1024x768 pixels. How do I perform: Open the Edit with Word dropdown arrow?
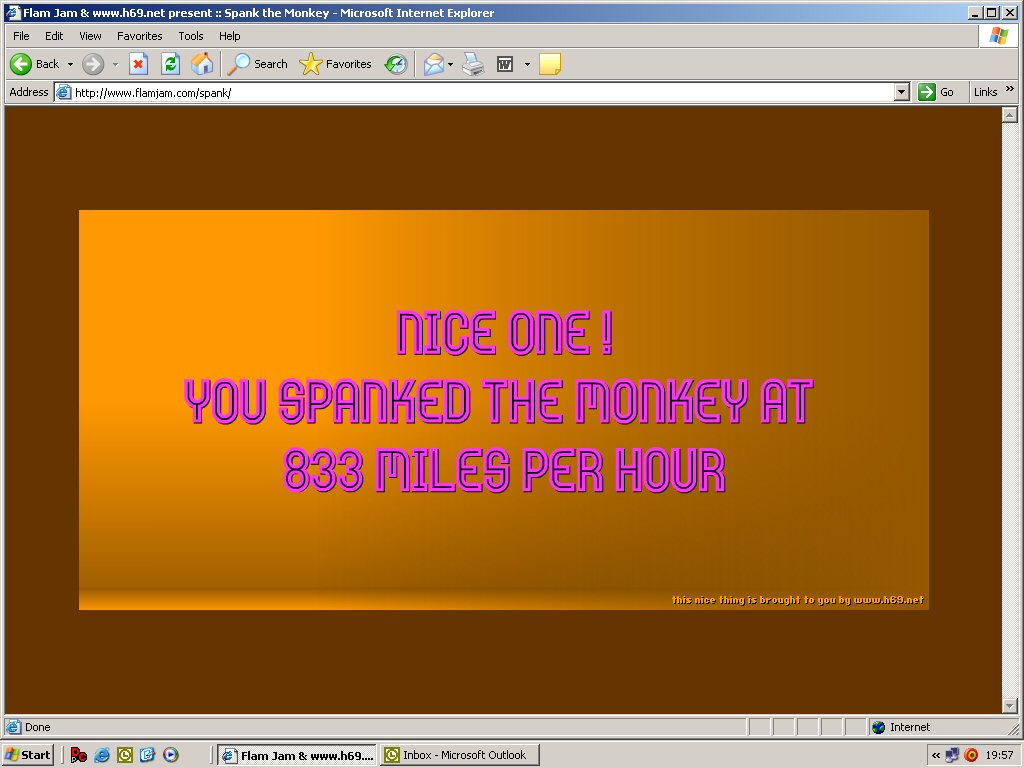(527, 64)
